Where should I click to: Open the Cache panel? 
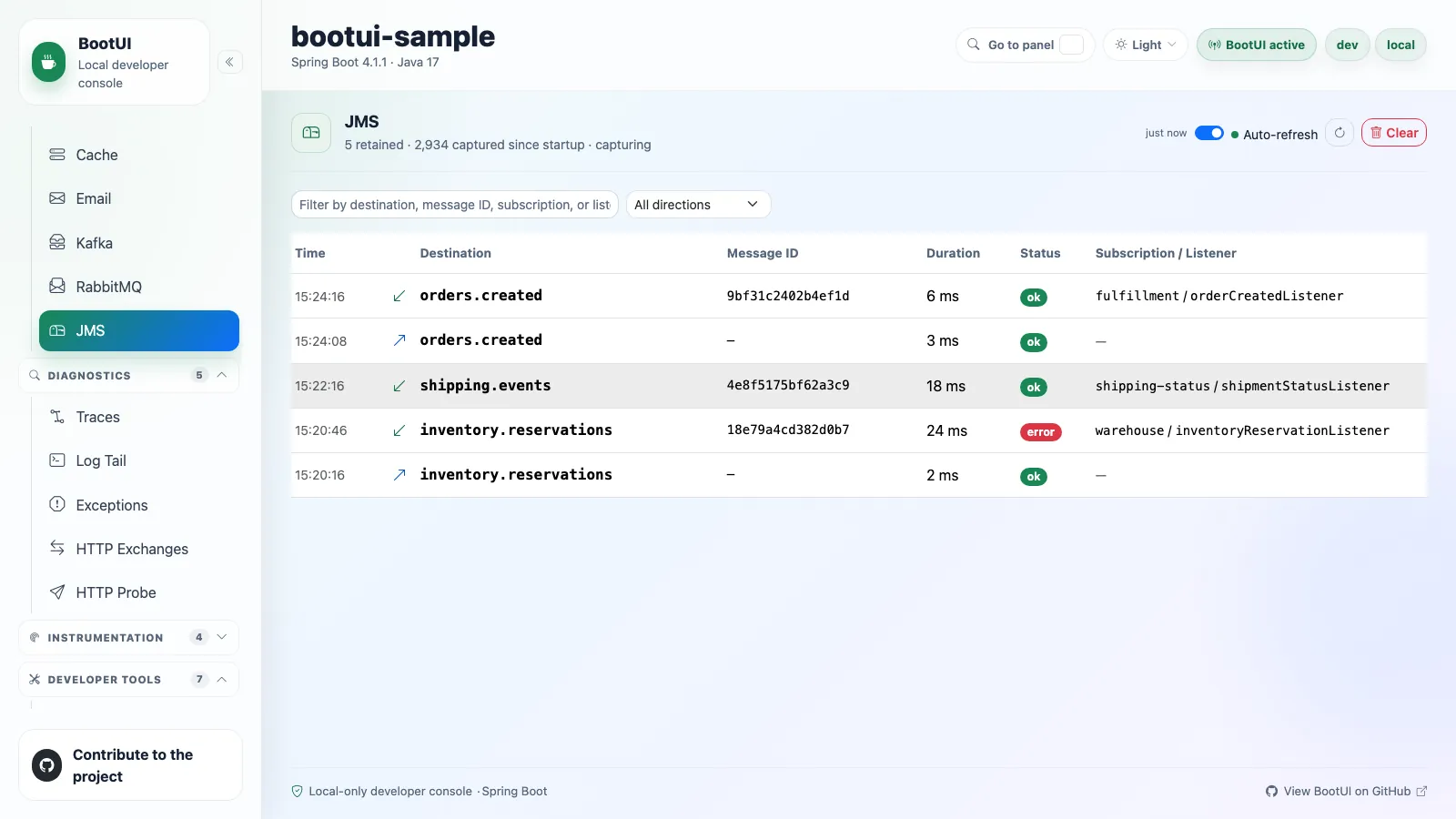click(x=139, y=155)
